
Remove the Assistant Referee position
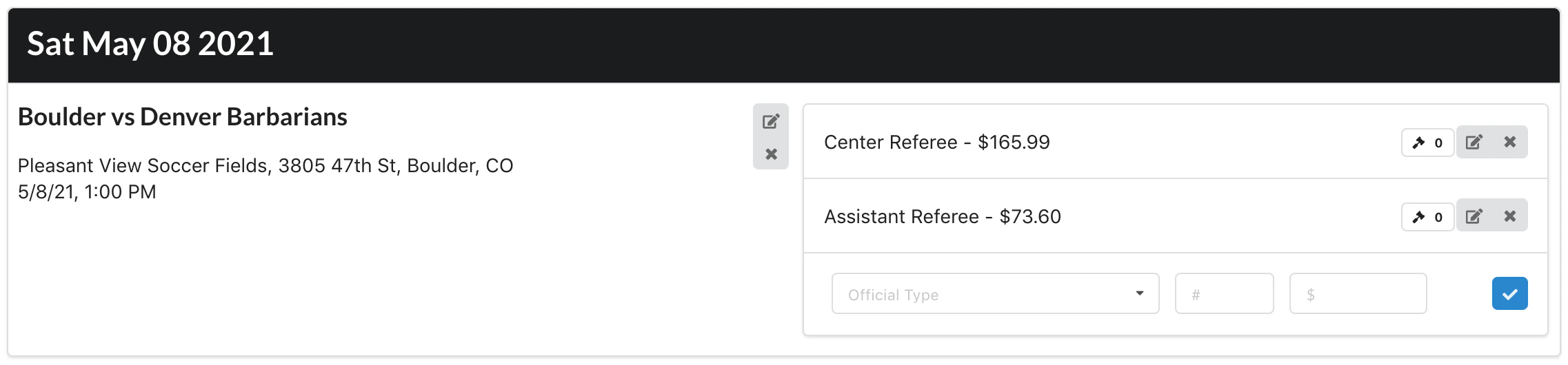[x=1510, y=216]
